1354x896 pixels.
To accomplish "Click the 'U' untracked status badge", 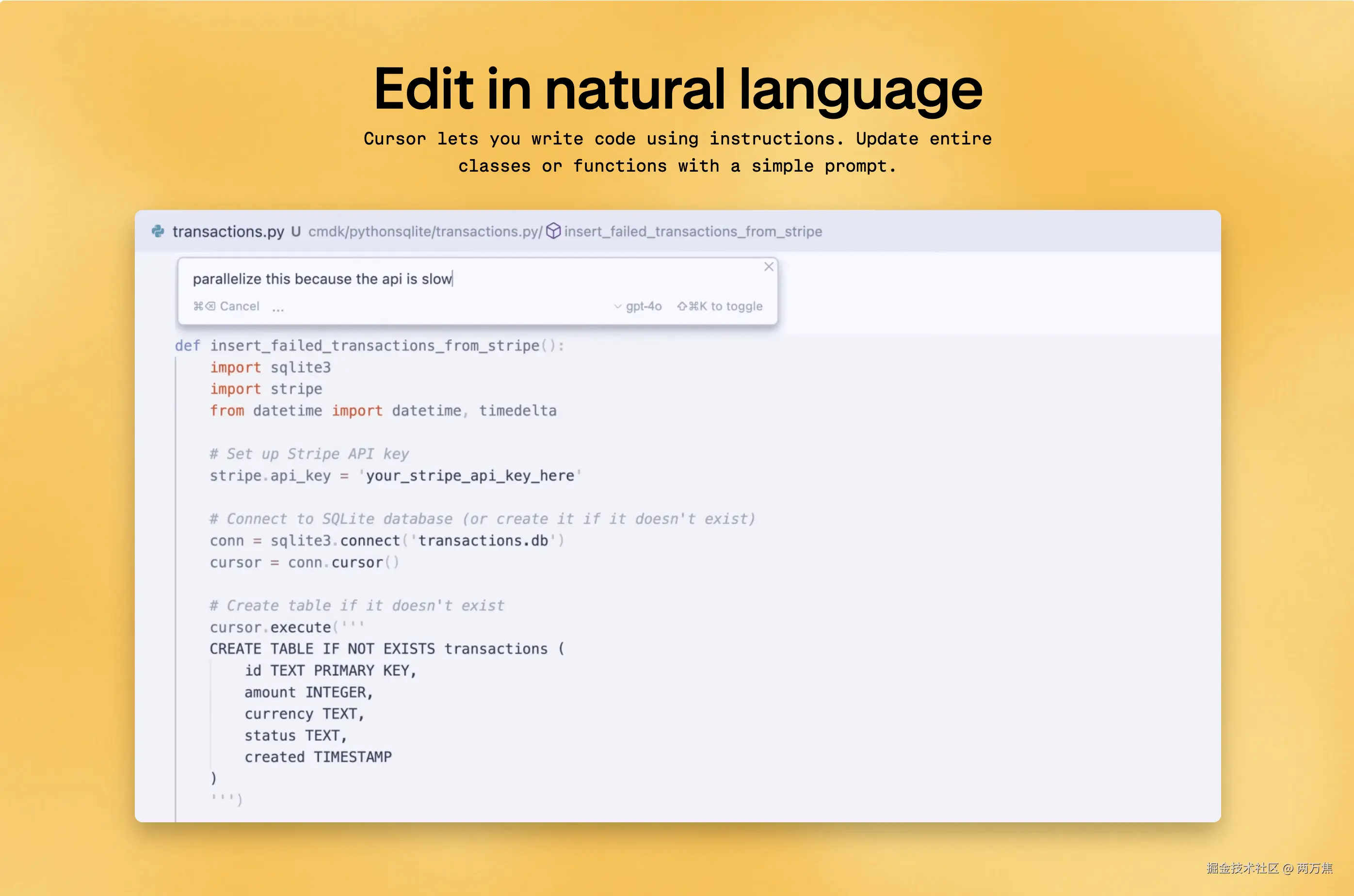I will (295, 231).
